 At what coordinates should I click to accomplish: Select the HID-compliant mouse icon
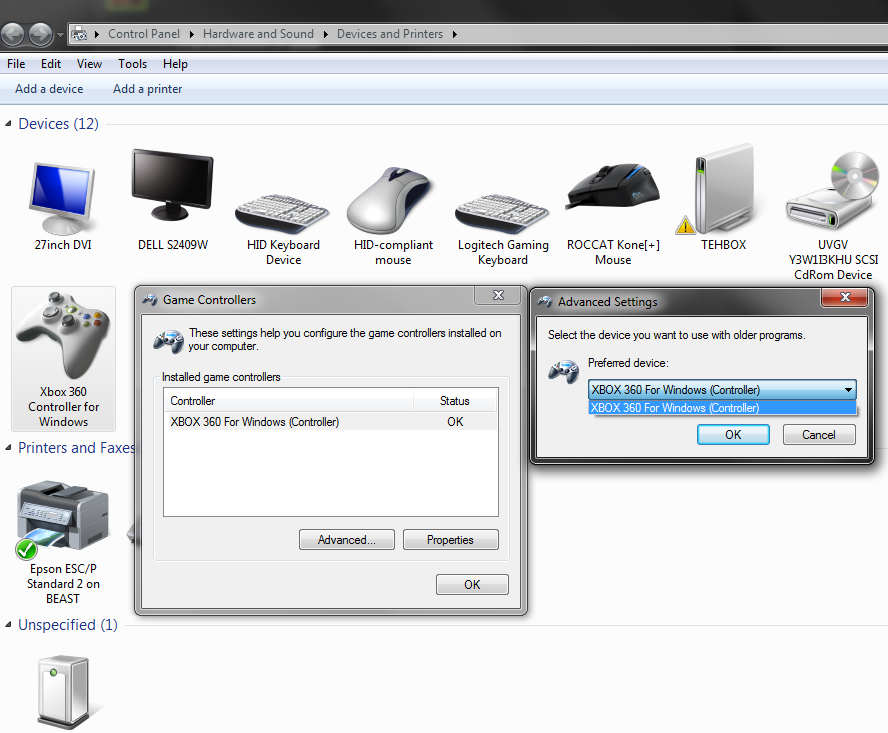coord(390,200)
